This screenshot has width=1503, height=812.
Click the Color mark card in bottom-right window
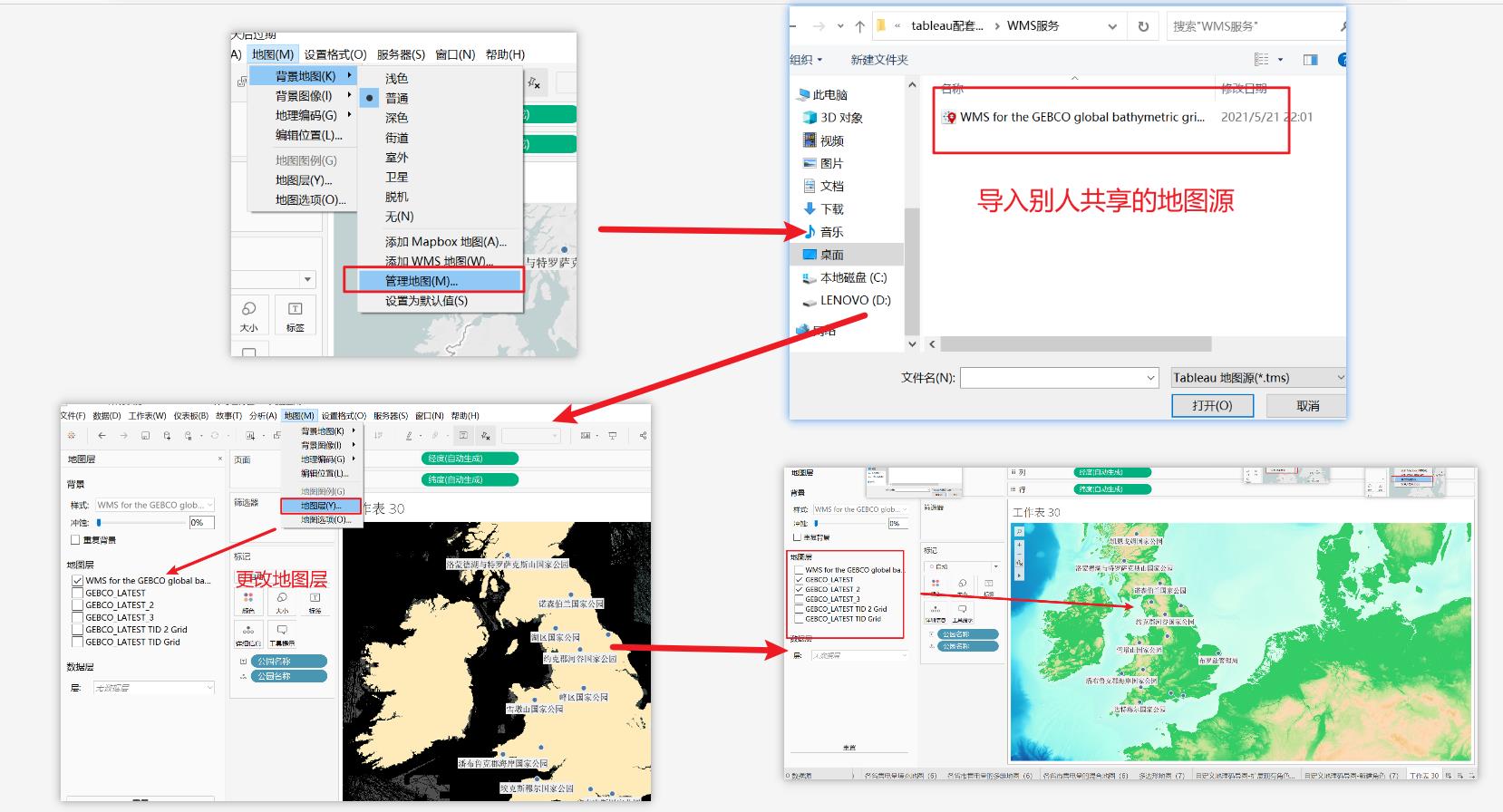pyautogui.click(x=936, y=586)
